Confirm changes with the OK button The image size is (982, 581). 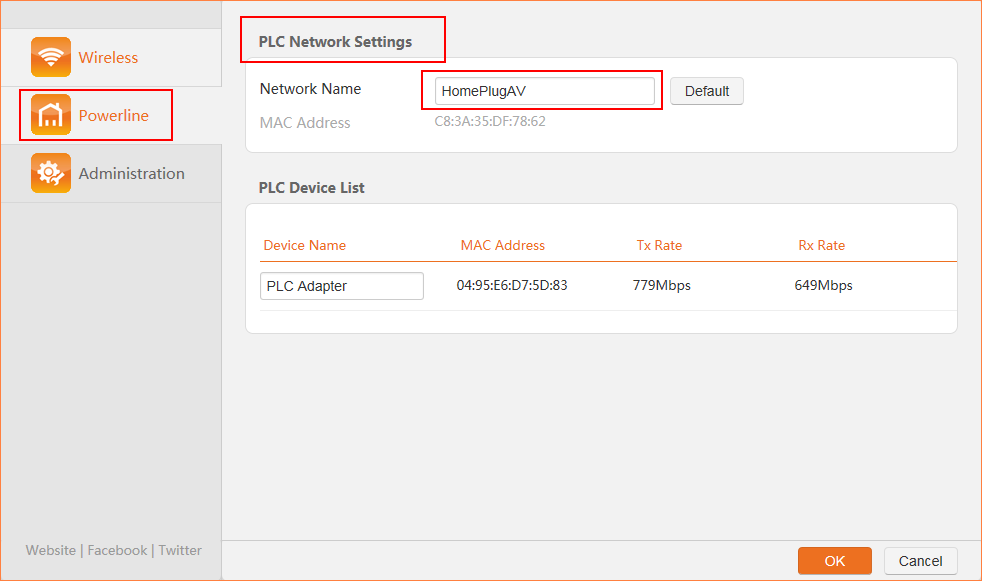click(x=834, y=561)
